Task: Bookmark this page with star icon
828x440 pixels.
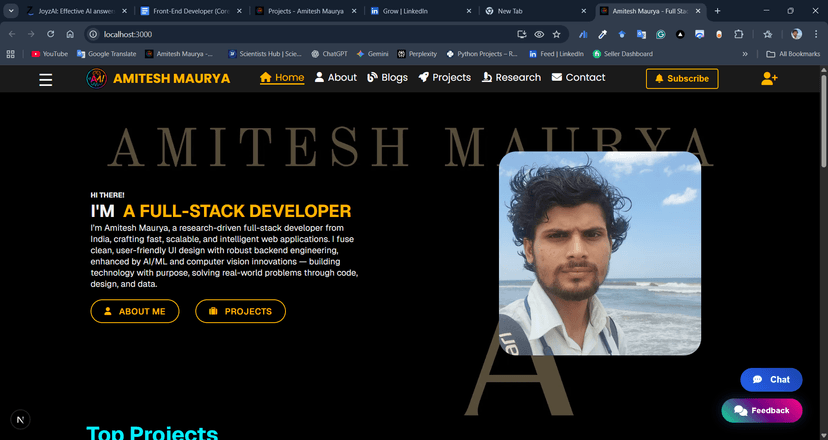Action: click(x=557, y=34)
